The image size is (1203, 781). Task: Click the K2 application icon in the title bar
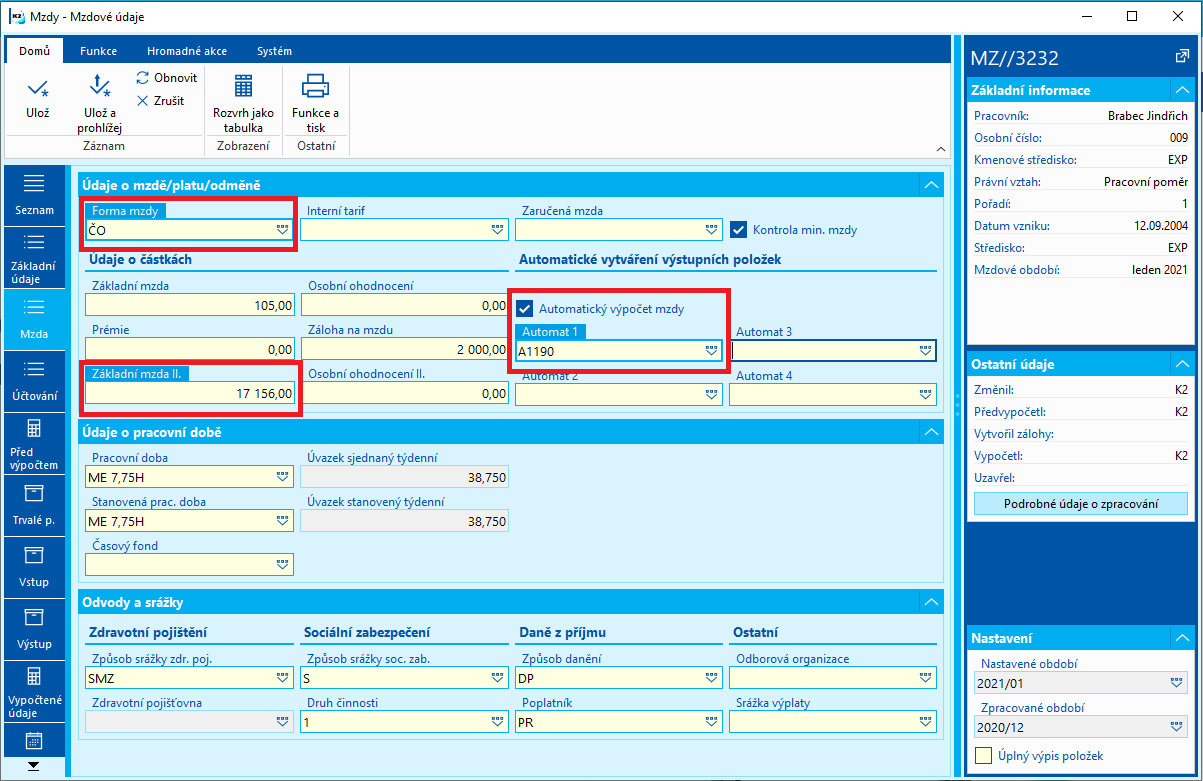(16, 17)
